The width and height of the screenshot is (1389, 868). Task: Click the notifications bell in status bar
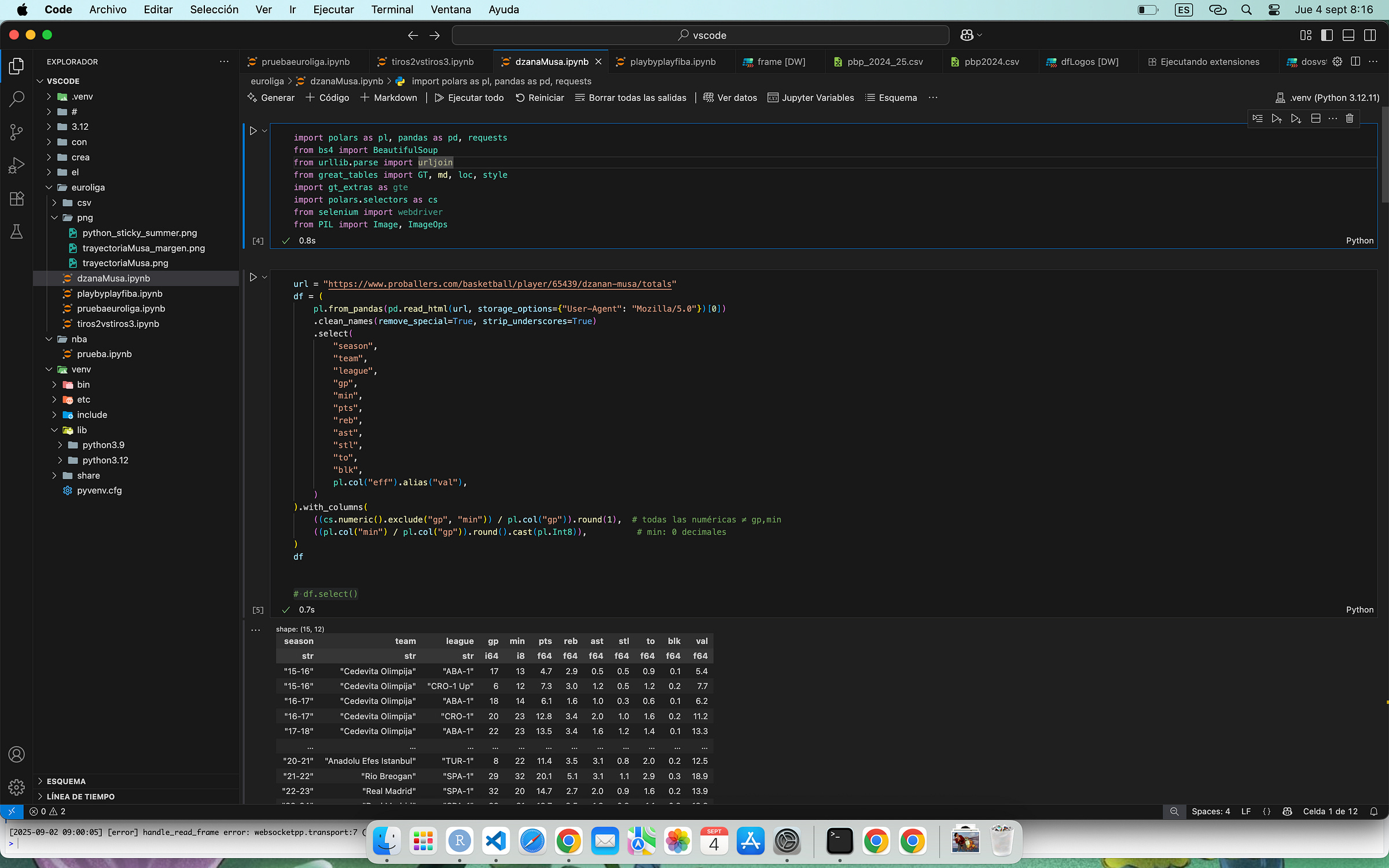[x=1373, y=811]
